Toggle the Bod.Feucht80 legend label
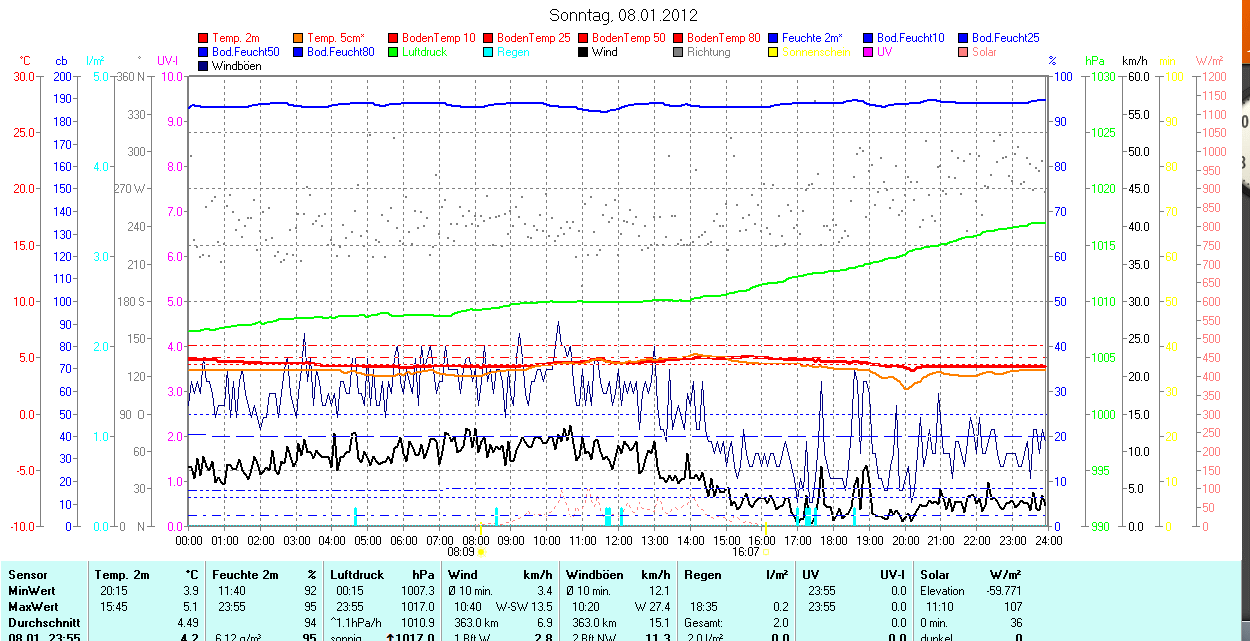This screenshot has width=1250, height=641. tap(340, 52)
